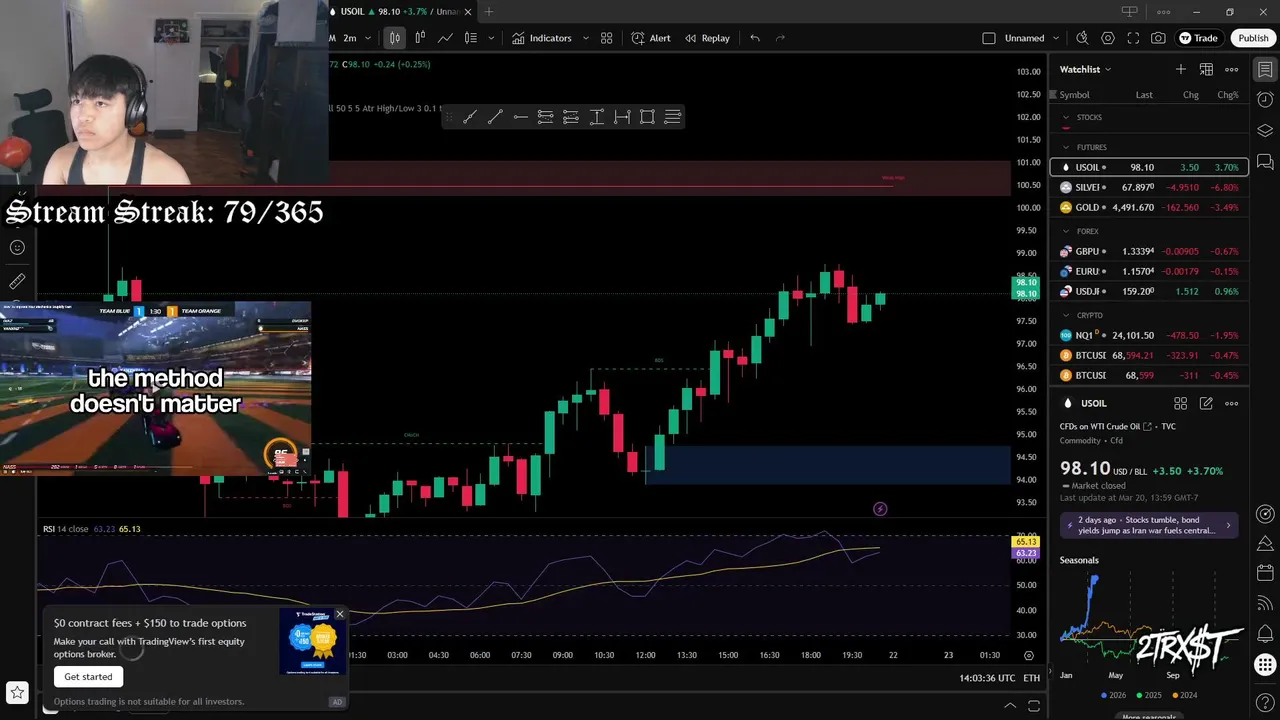Viewport: 1280px width, 720px height.
Task: Collapse the STOCKS watchlist section
Action: click(1066, 117)
